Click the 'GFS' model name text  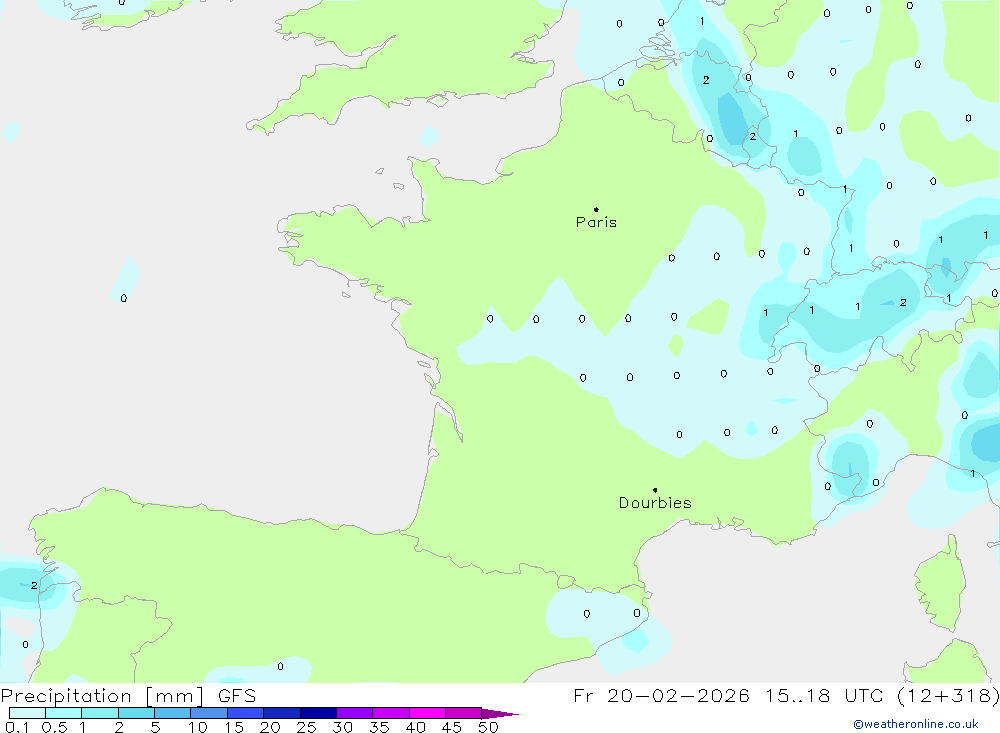point(237,696)
